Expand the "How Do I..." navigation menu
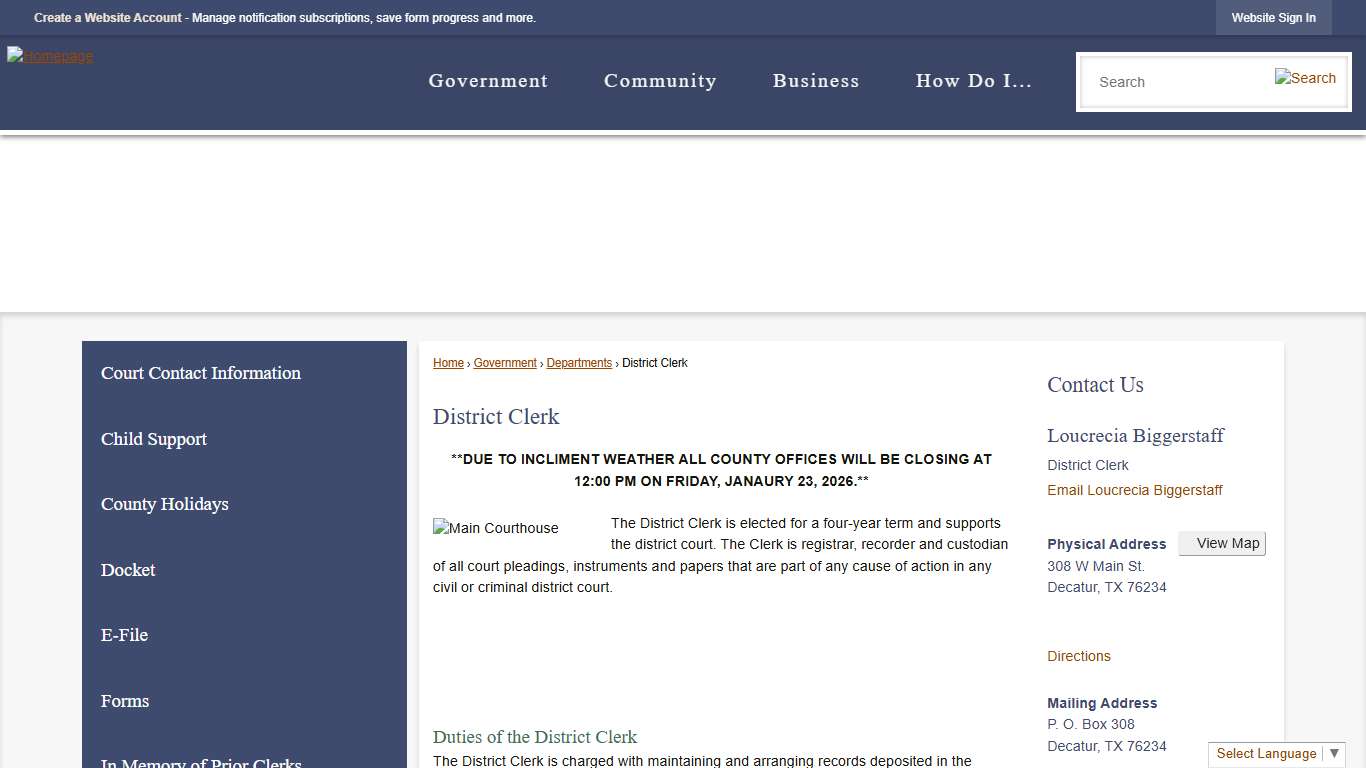 [973, 81]
